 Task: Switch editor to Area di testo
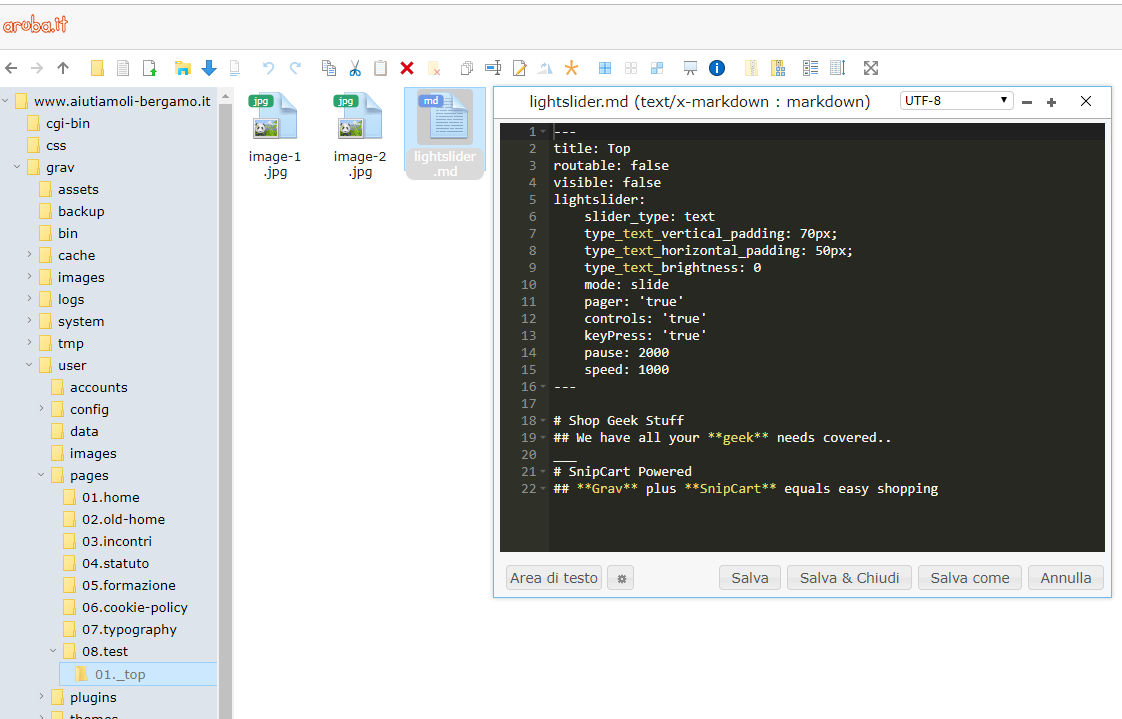click(554, 578)
